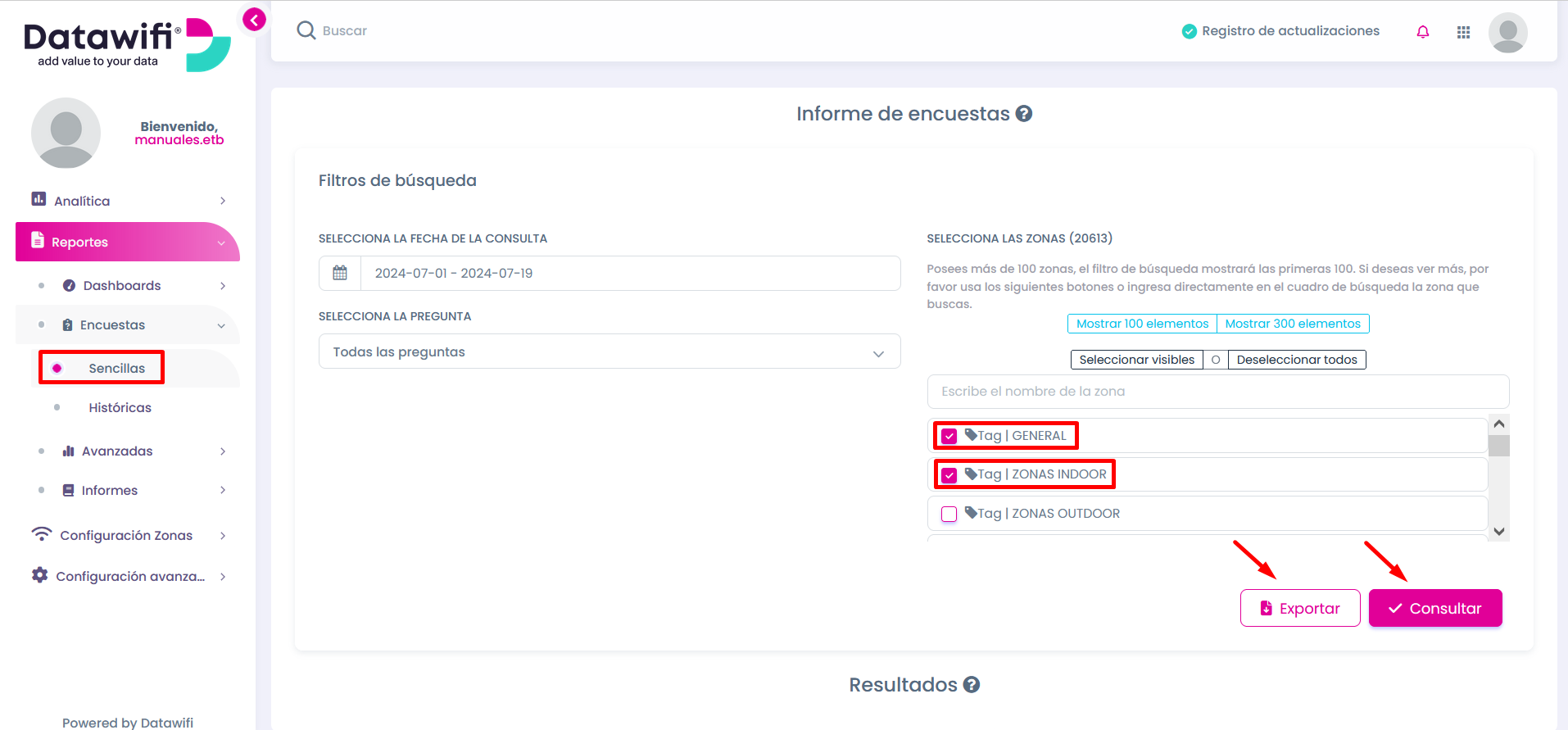Click the Consultar button

(1435, 608)
